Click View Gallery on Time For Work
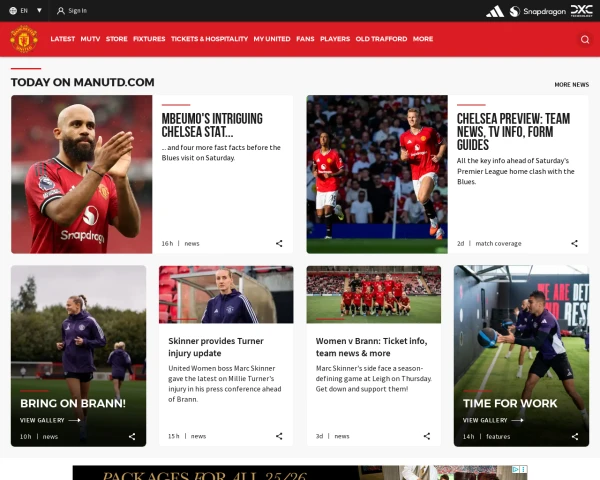Viewport: 600px width, 480px height. [x=493, y=420]
